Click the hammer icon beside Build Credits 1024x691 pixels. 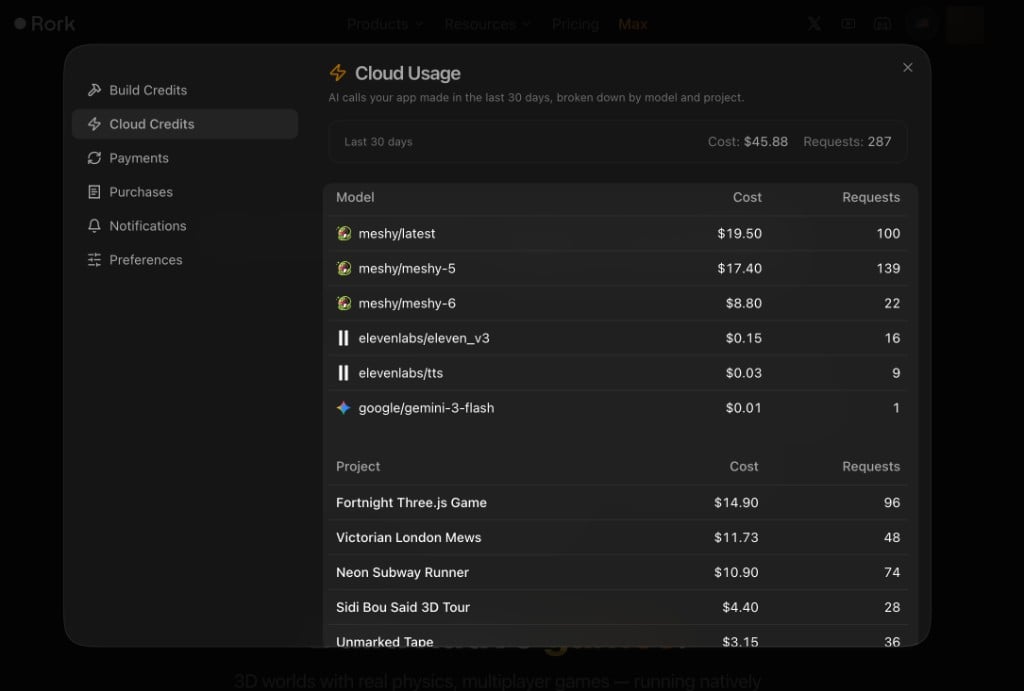pos(95,90)
